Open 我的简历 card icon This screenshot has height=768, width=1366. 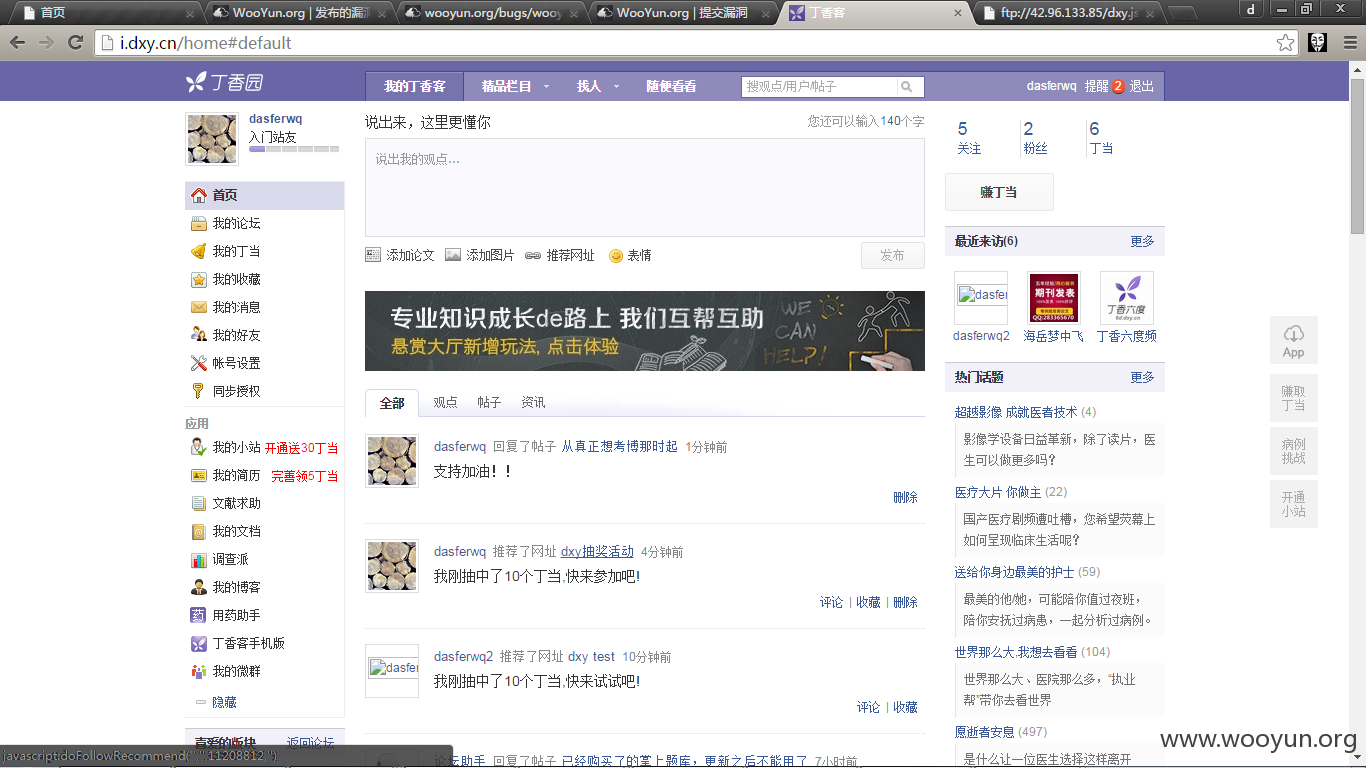[x=199, y=475]
